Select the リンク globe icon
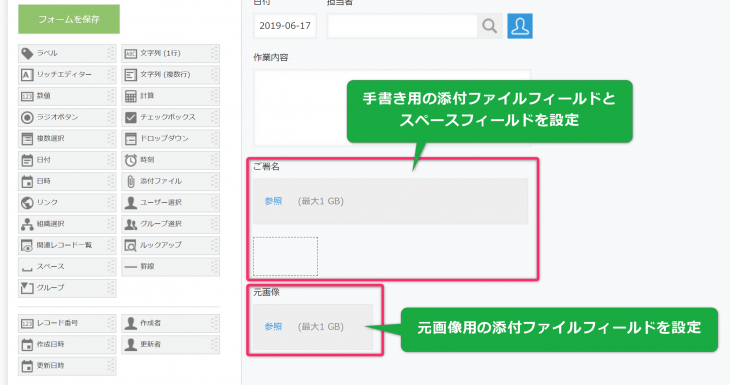The width and height of the screenshot is (730, 385). [x=27, y=203]
